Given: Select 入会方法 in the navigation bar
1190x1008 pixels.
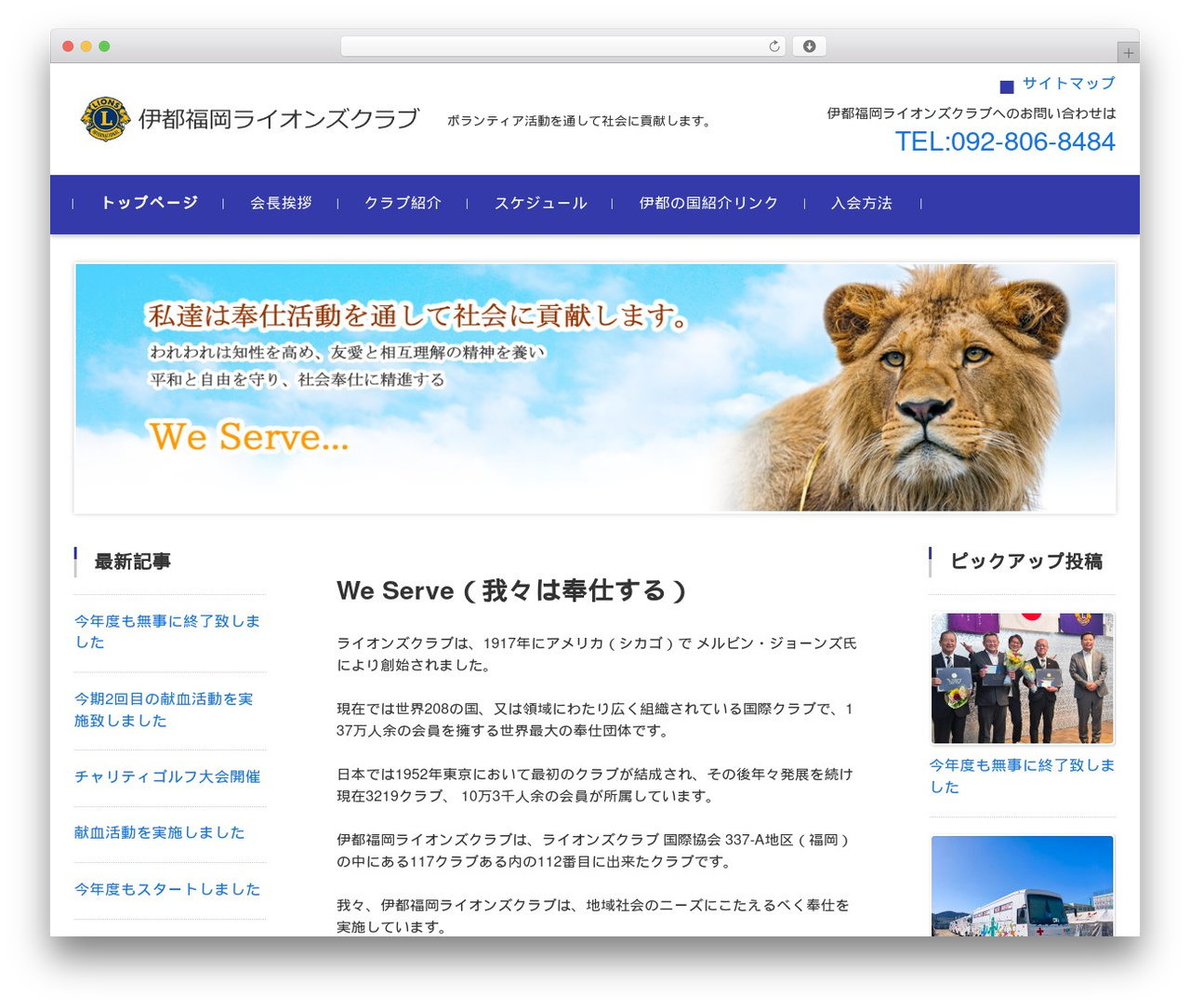Looking at the screenshot, I should click(x=862, y=203).
